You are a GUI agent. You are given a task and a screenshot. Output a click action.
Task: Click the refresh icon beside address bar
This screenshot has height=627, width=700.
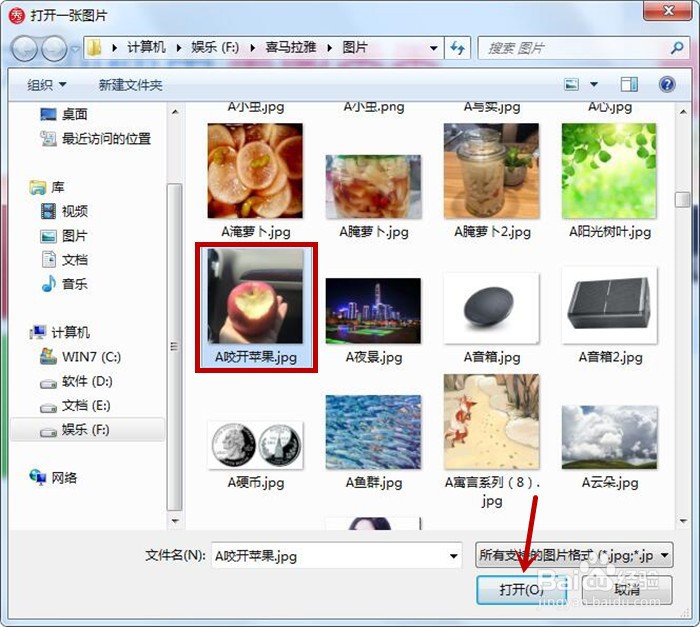coord(458,48)
